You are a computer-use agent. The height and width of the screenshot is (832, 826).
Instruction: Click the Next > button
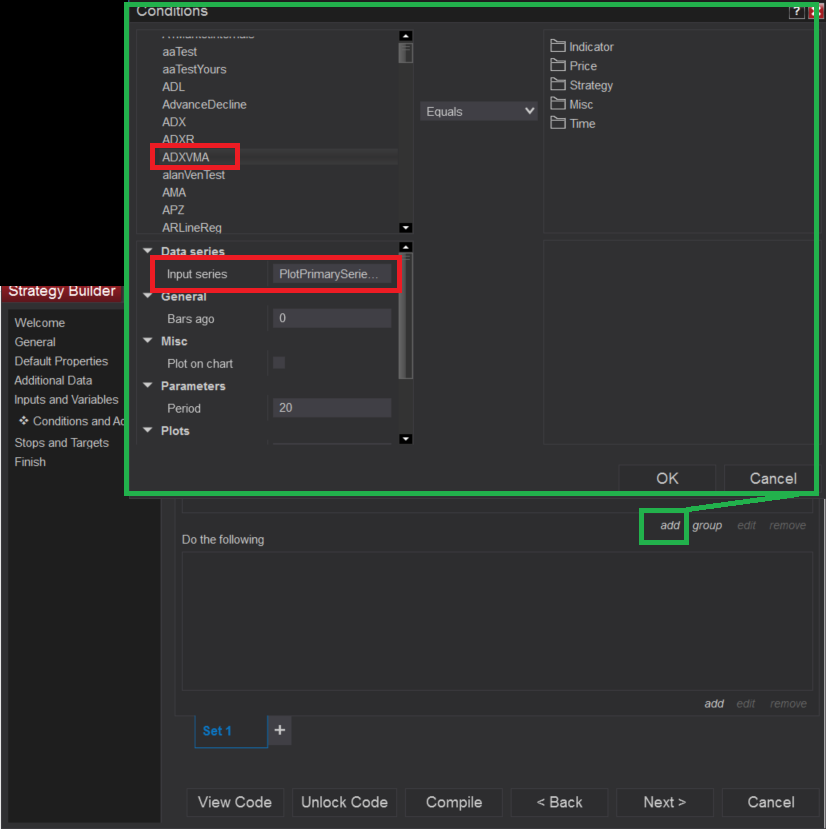click(665, 802)
